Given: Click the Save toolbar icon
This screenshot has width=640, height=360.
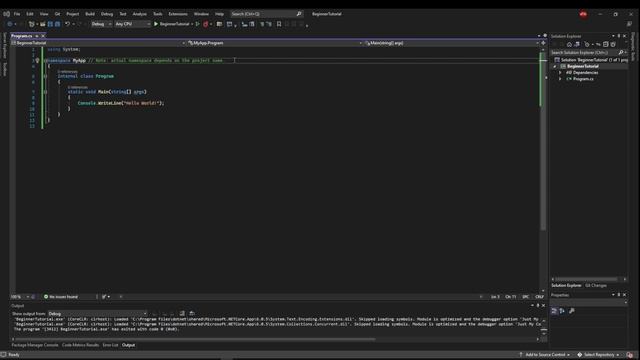Looking at the screenshot, I should (50, 24).
